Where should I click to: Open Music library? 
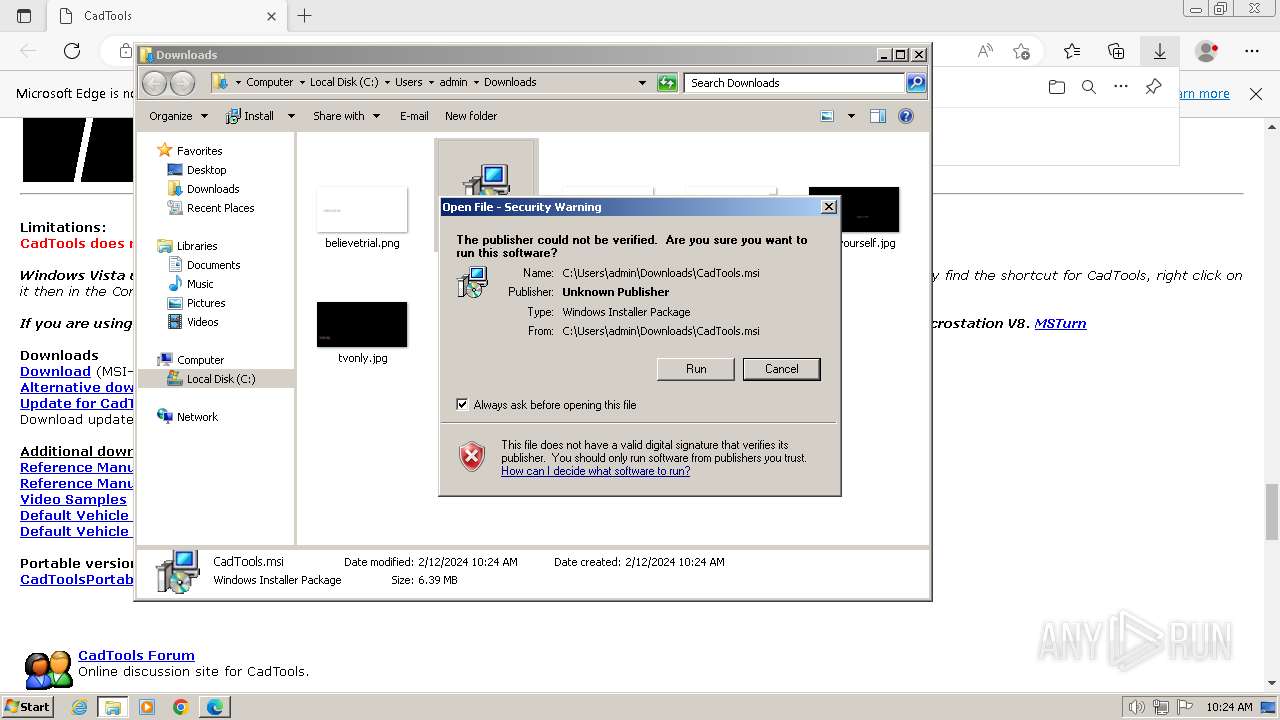tap(200, 284)
